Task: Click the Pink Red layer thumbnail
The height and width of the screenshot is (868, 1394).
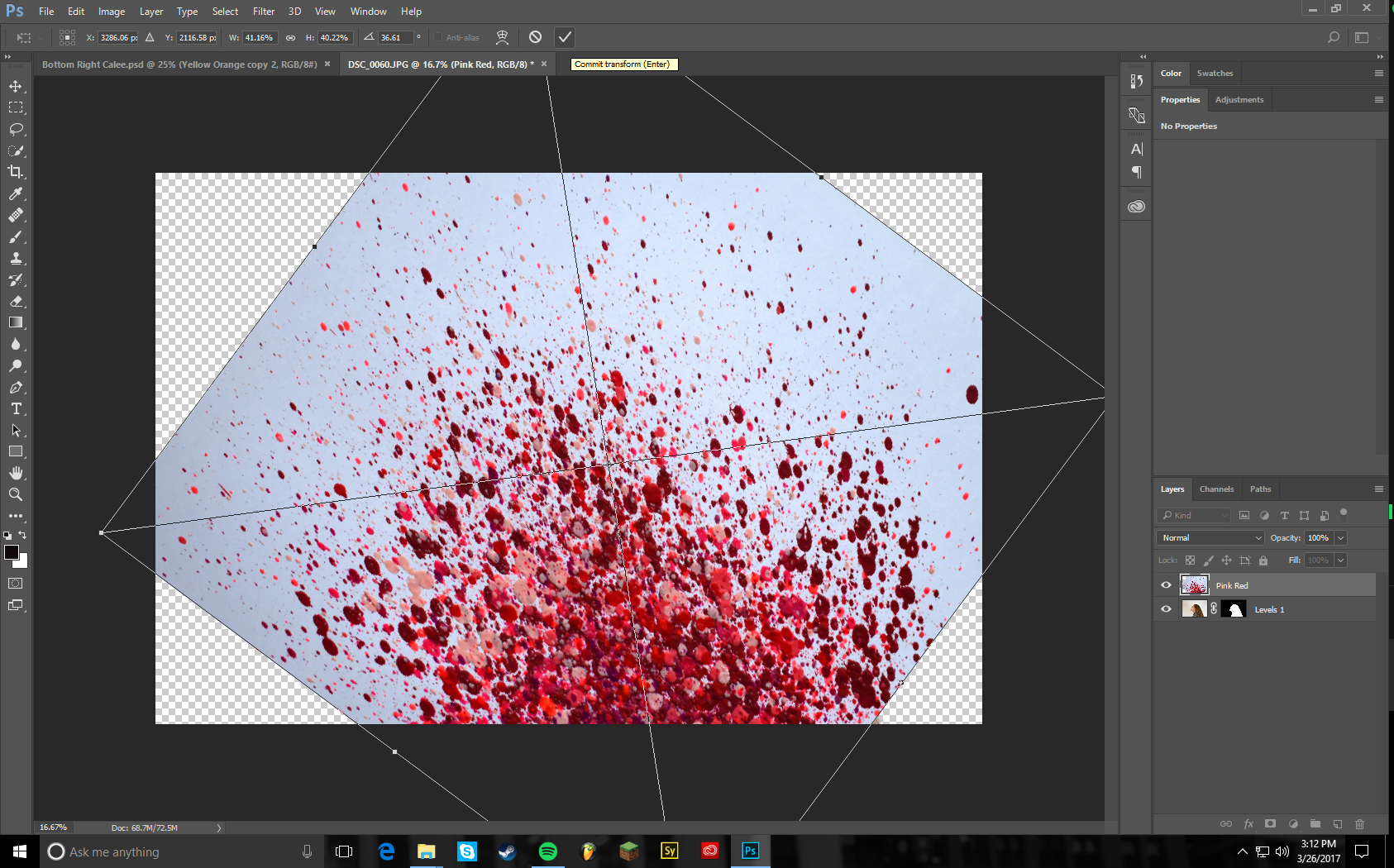Action: [1194, 585]
